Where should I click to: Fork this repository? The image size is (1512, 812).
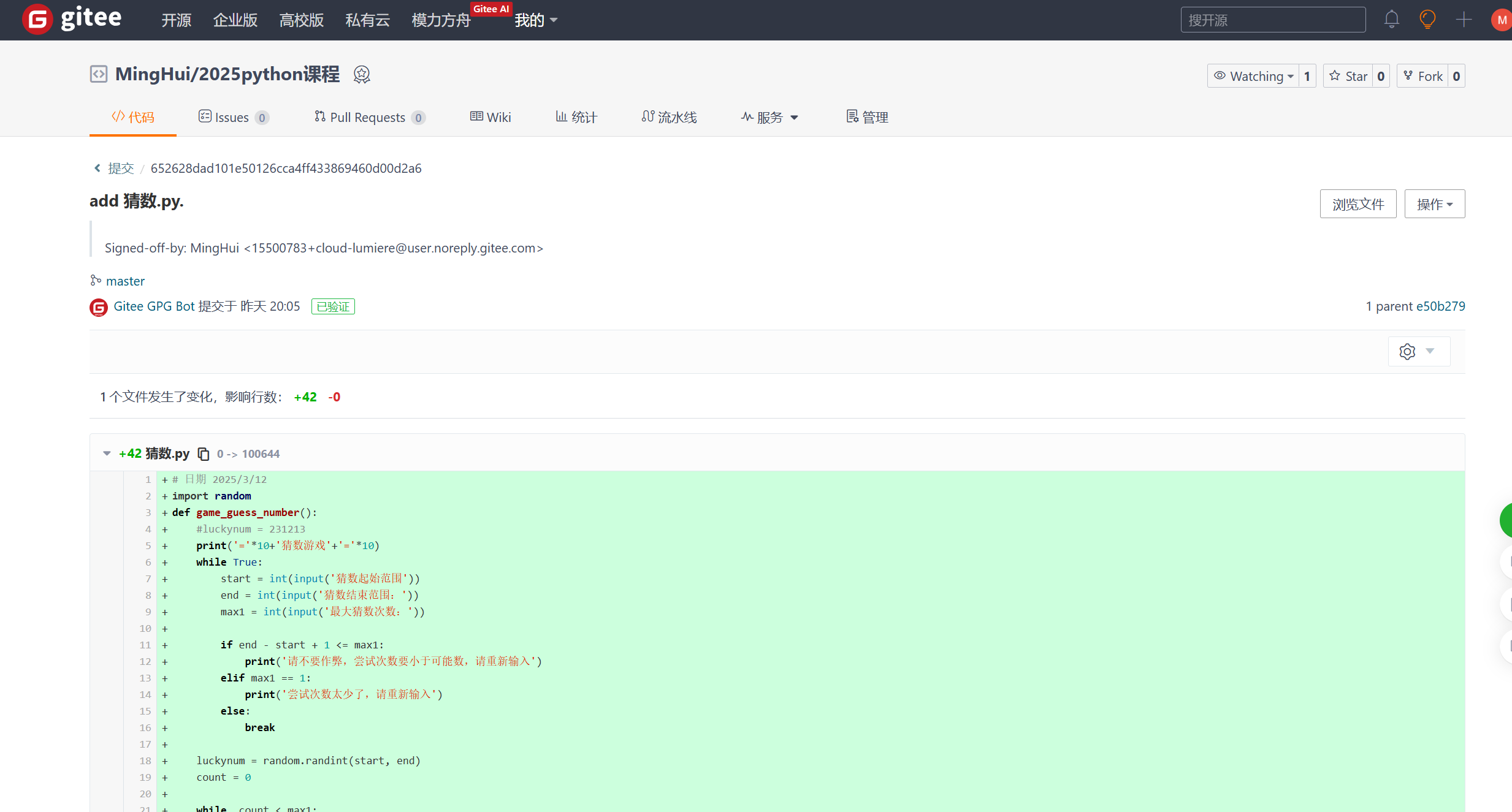coord(1422,76)
